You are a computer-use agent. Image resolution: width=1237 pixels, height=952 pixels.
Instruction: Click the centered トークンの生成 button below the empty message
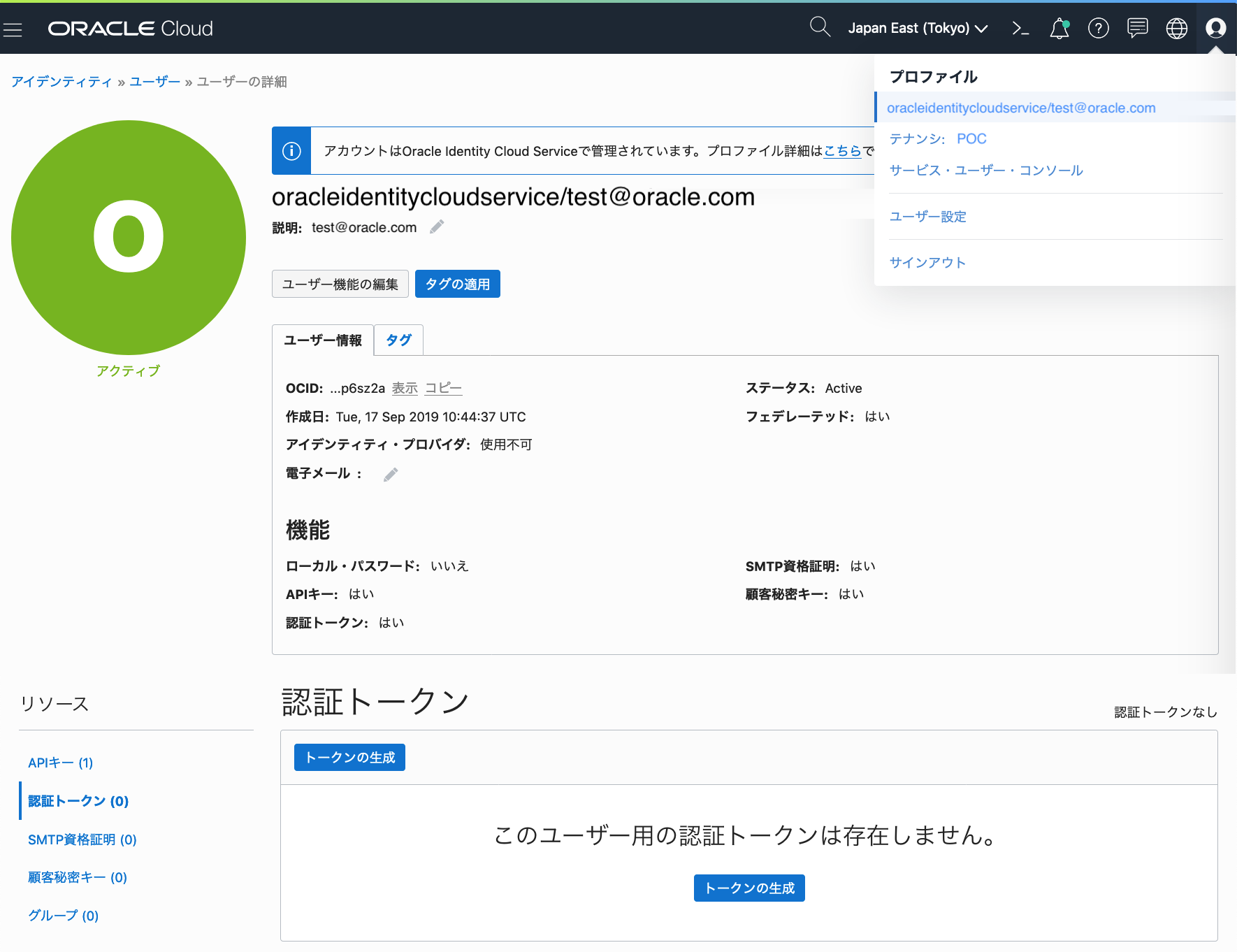[x=749, y=888]
